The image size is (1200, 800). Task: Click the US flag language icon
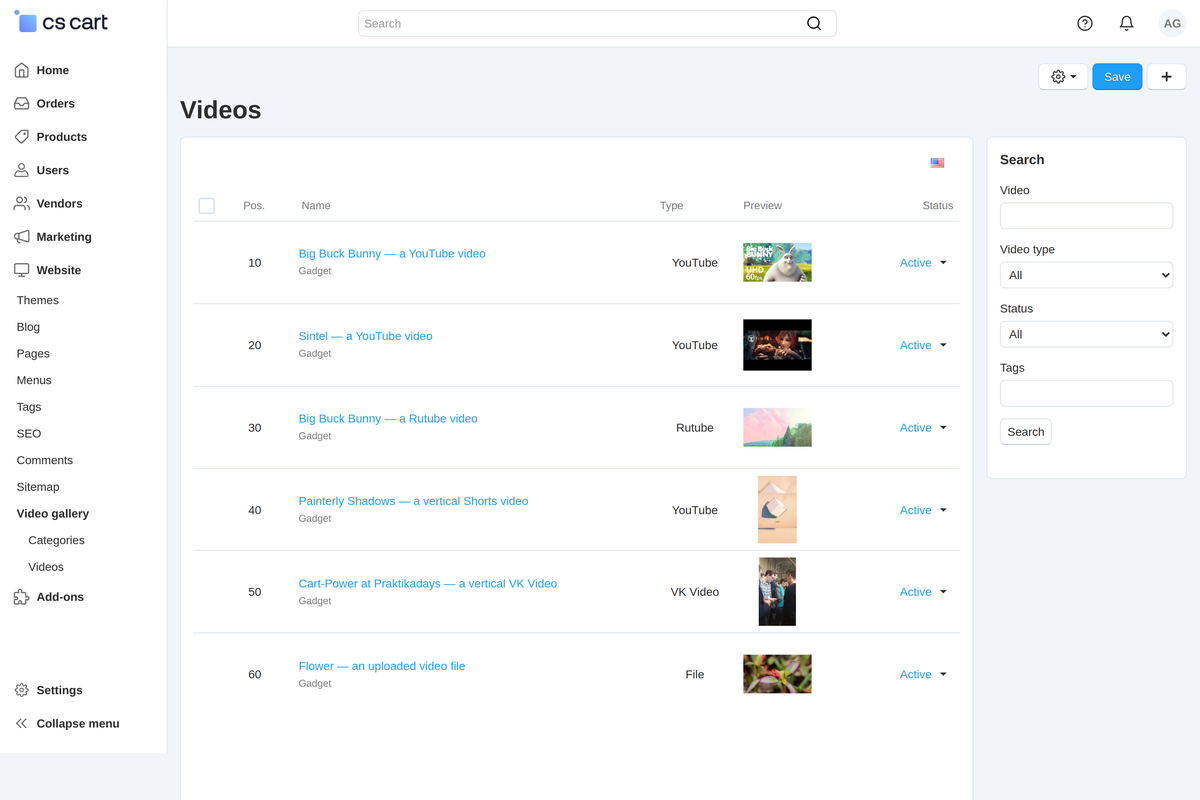tap(937, 162)
